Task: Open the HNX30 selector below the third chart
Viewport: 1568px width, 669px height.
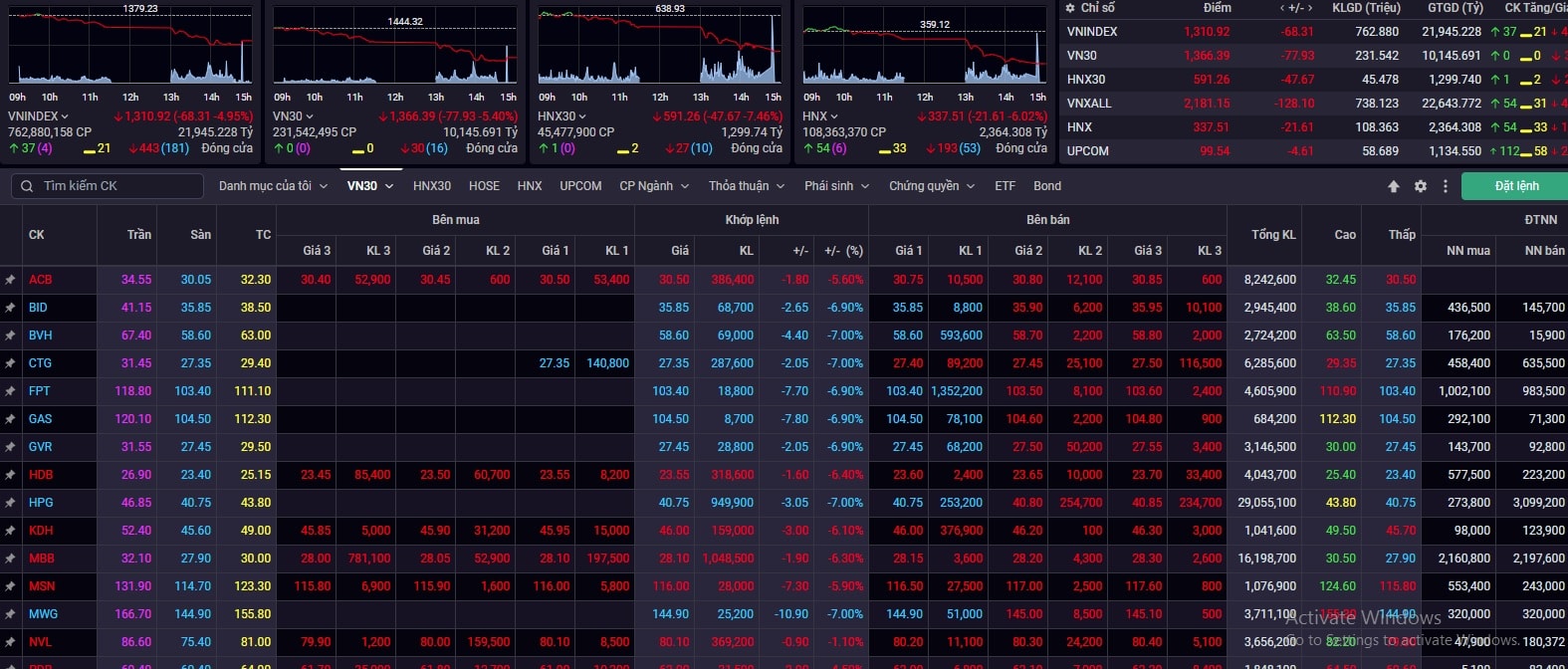Action: [x=562, y=116]
